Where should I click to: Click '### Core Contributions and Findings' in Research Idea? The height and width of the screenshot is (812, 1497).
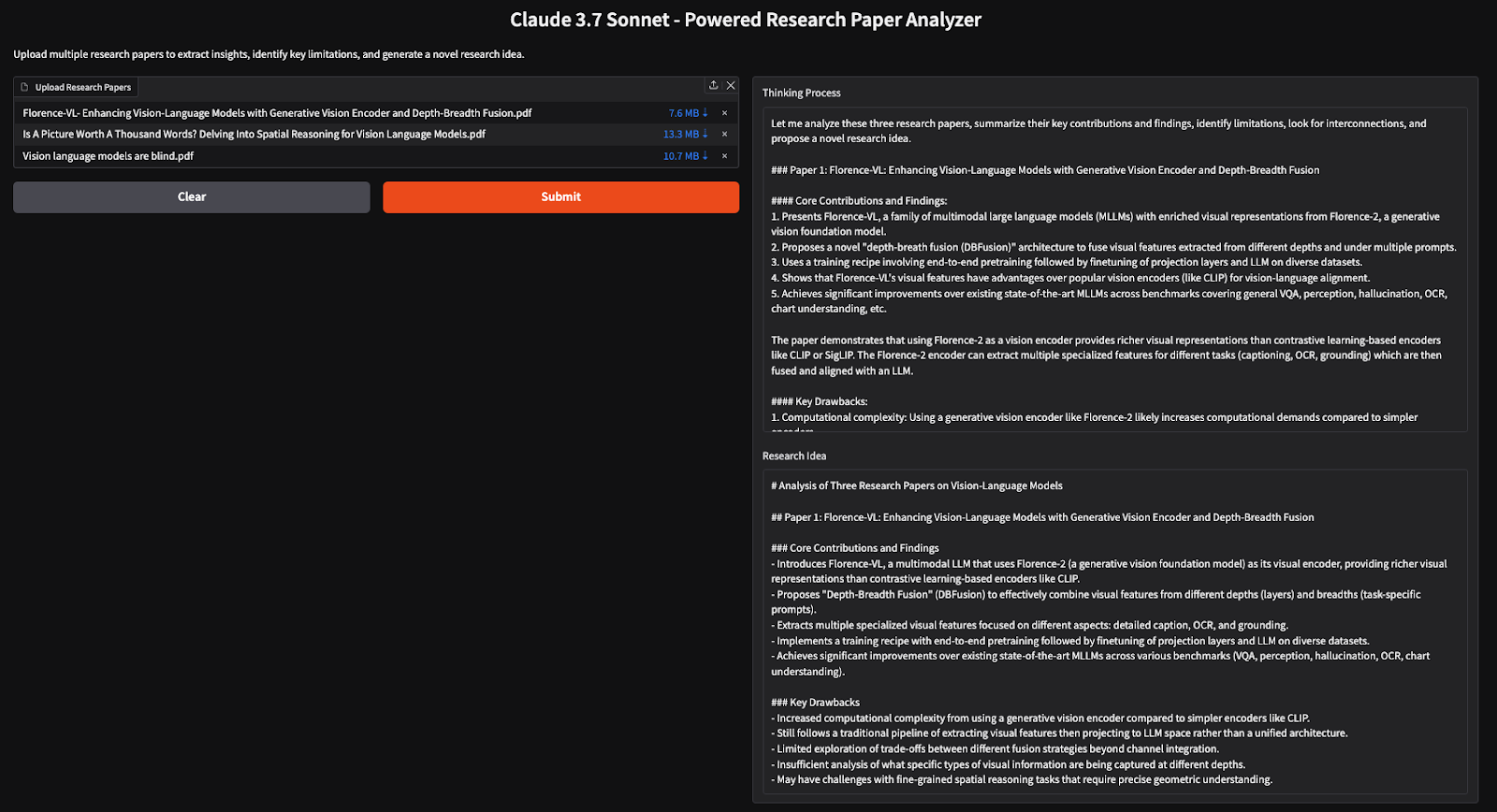[x=854, y=548]
